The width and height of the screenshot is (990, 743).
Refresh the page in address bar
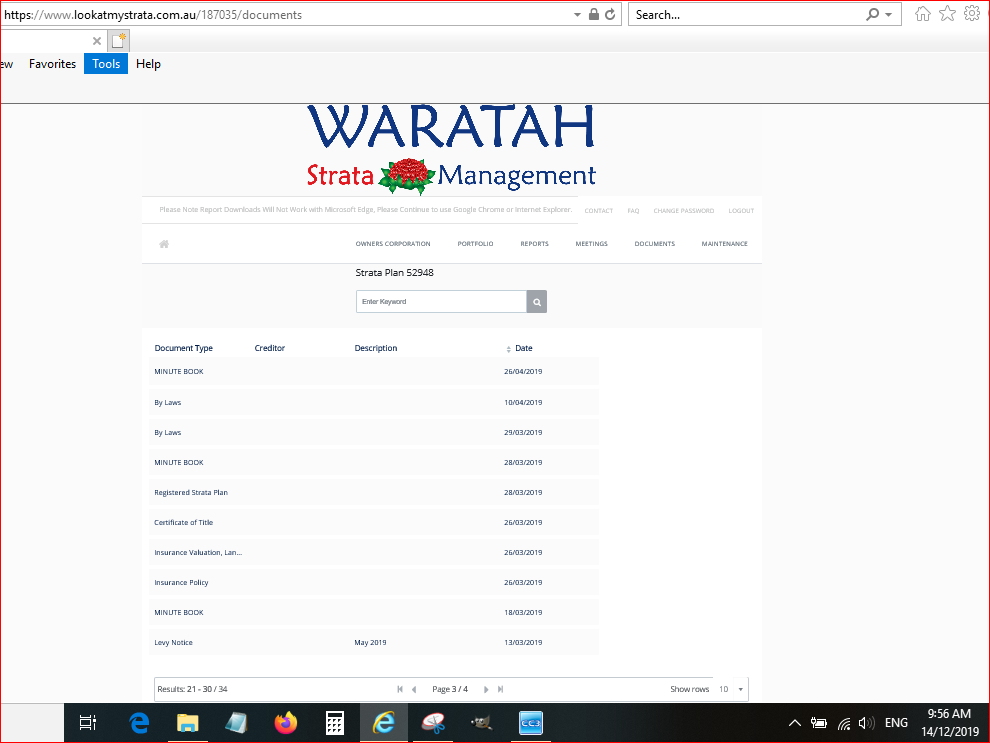(612, 15)
